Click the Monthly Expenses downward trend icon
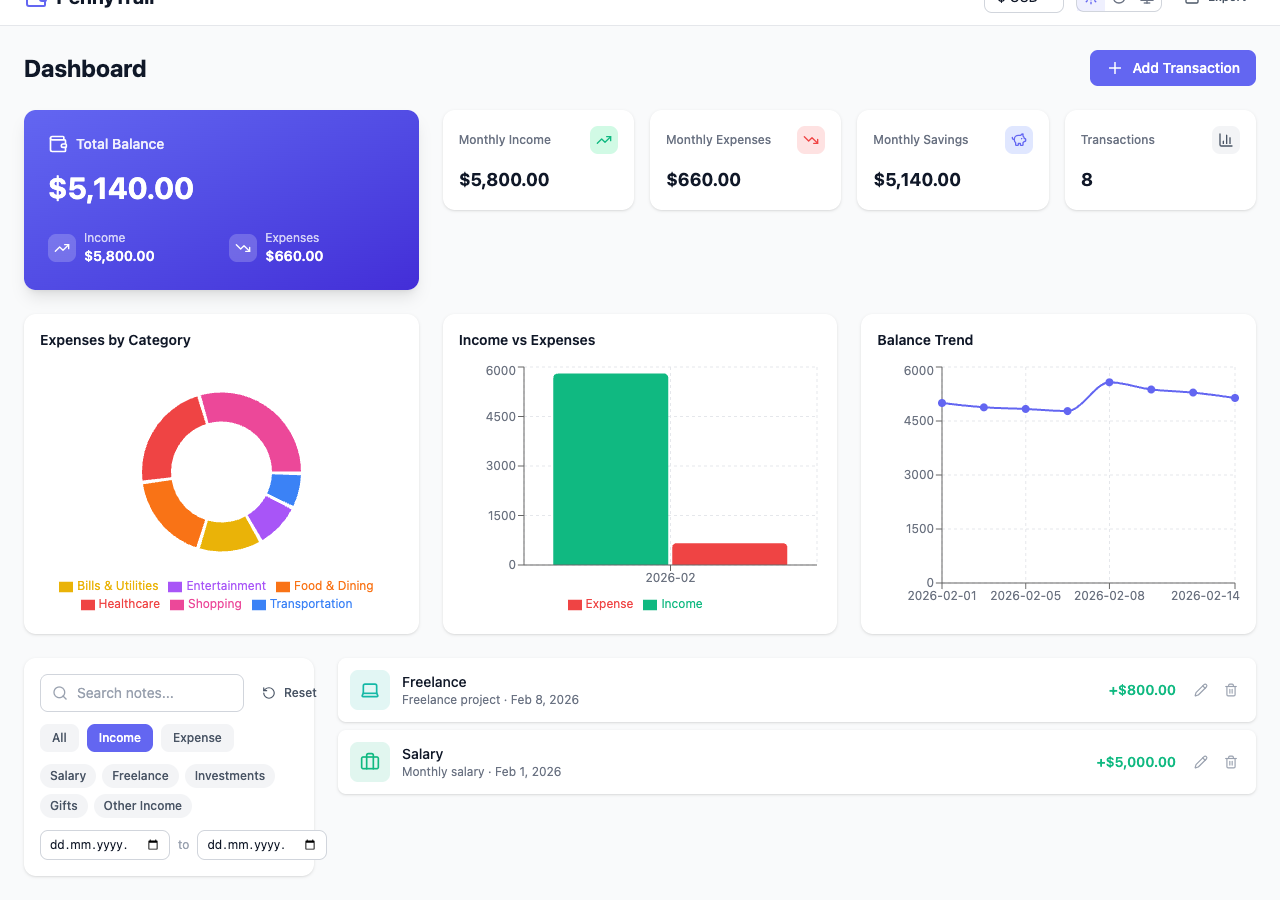 [x=811, y=140]
